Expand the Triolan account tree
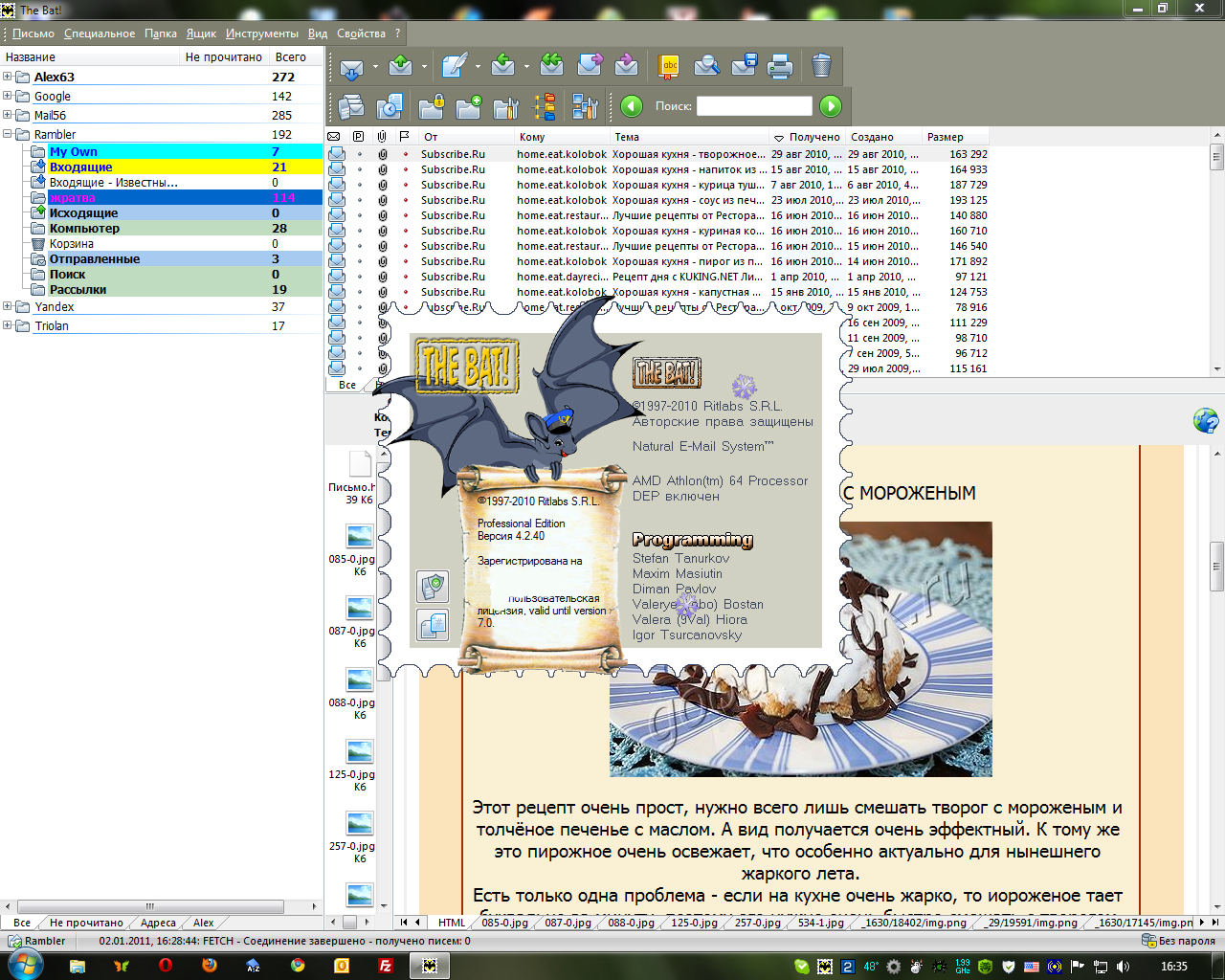The width and height of the screenshot is (1225, 980). click(x=8, y=325)
